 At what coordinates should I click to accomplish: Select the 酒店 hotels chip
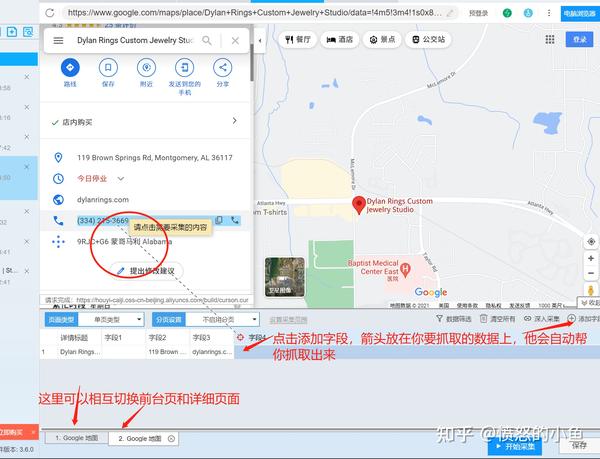pos(339,39)
